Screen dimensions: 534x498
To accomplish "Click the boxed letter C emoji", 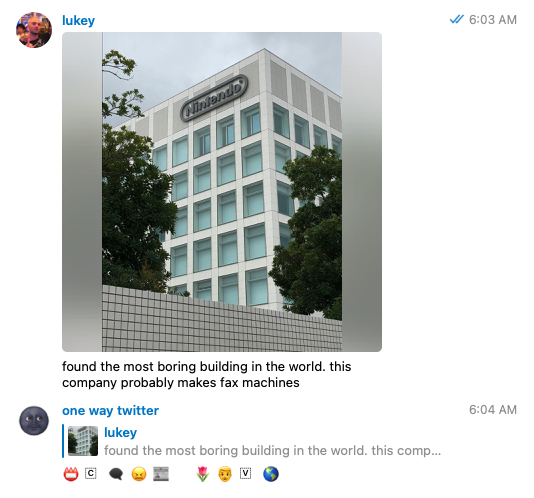I will [x=91, y=473].
